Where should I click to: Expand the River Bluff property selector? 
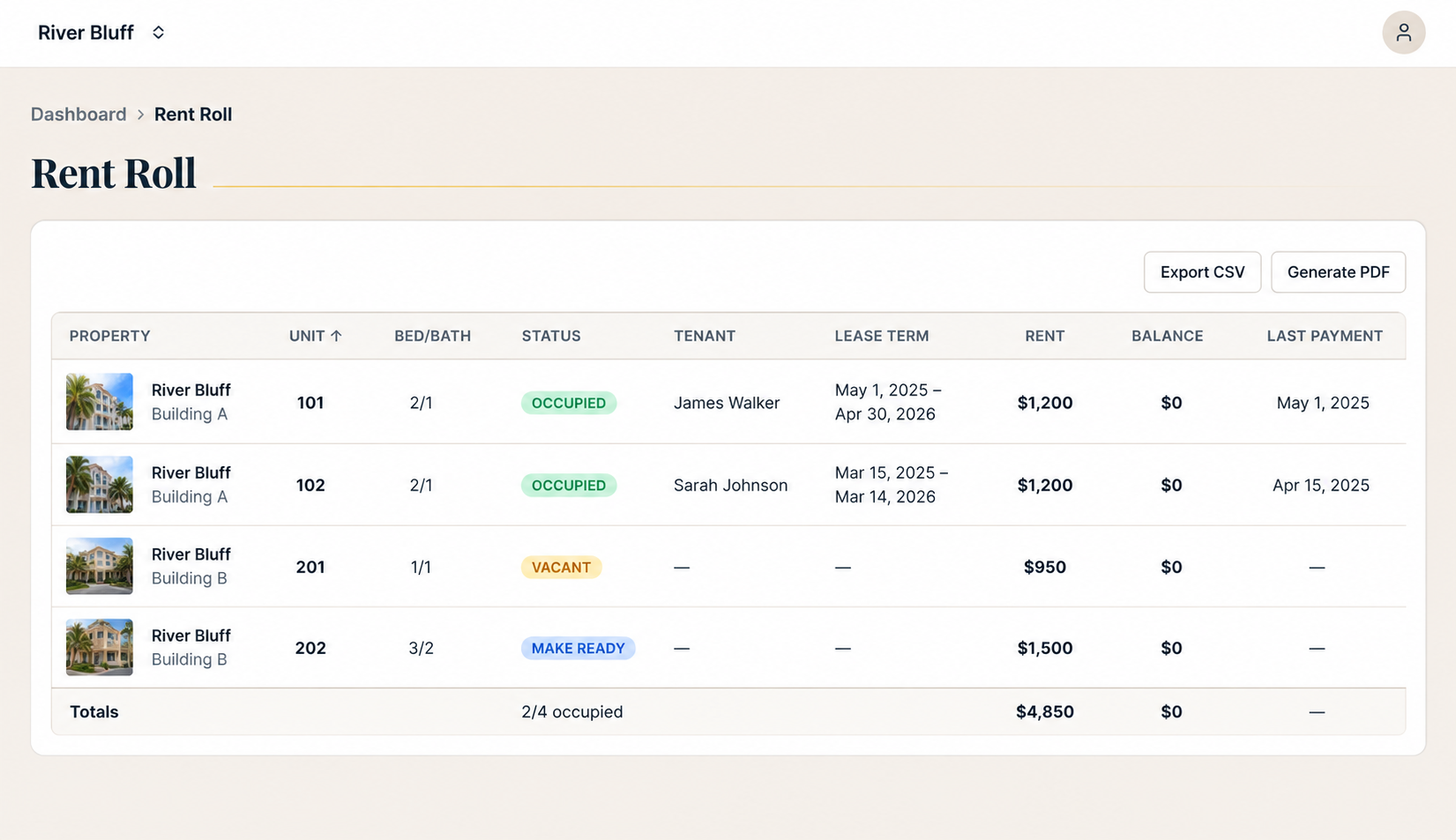click(101, 33)
